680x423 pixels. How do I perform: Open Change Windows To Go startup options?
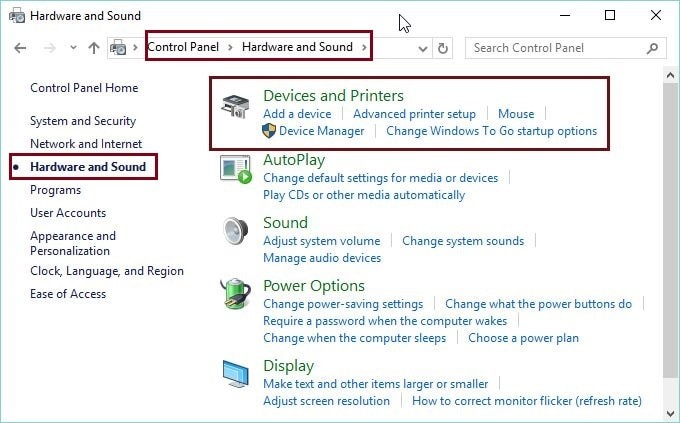(x=491, y=131)
